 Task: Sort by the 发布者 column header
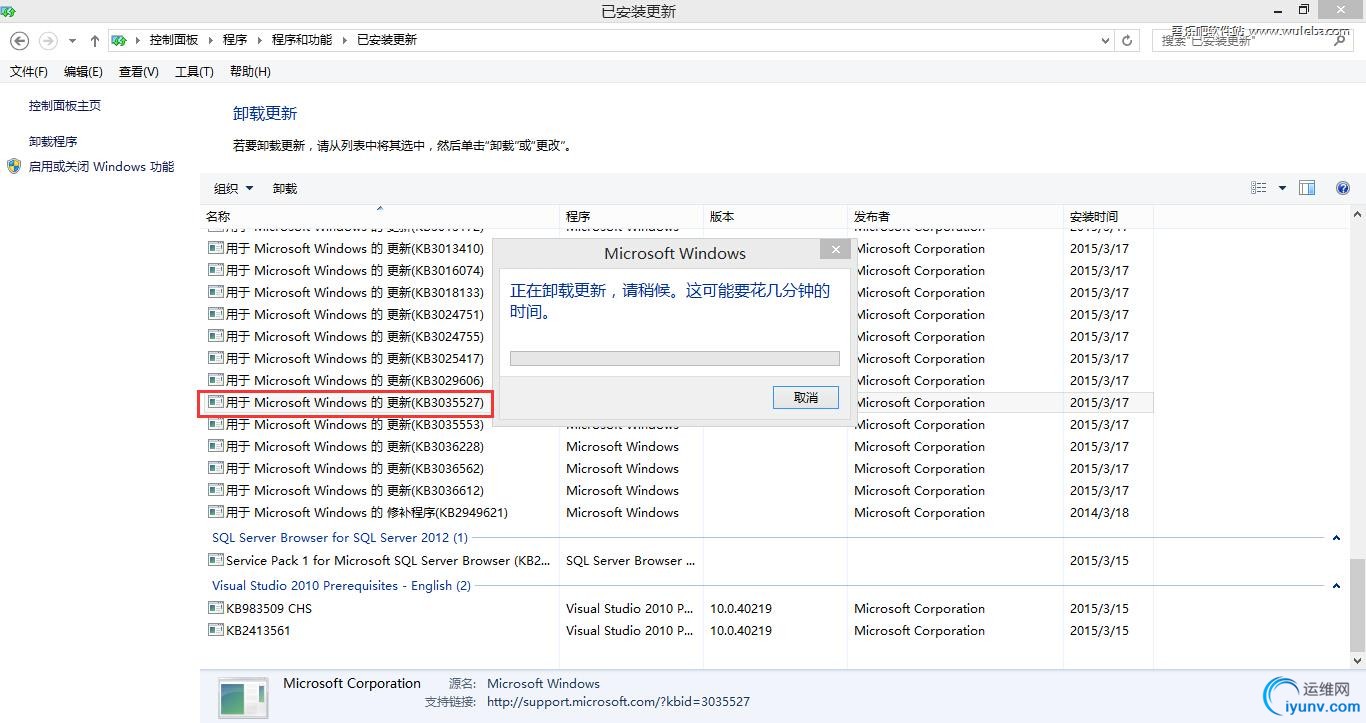(x=955, y=217)
